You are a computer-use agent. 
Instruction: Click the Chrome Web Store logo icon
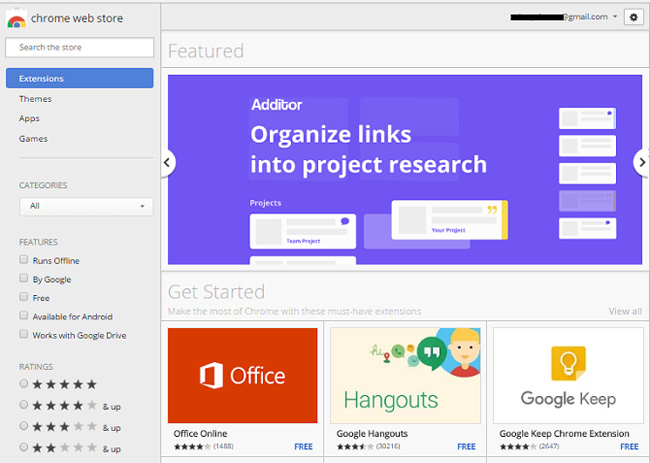coord(16,18)
